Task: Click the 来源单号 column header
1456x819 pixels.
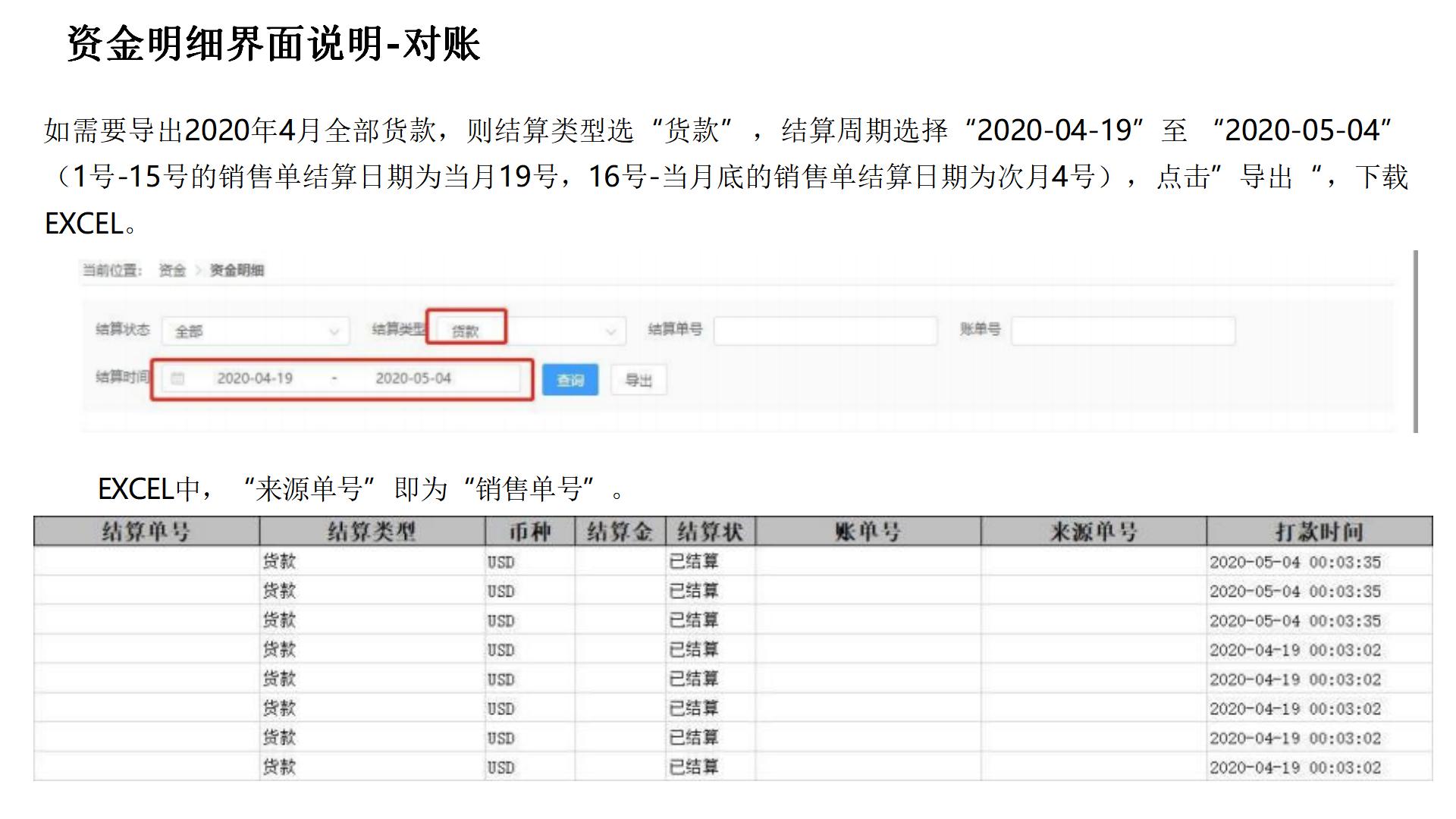Action: [x=1094, y=531]
